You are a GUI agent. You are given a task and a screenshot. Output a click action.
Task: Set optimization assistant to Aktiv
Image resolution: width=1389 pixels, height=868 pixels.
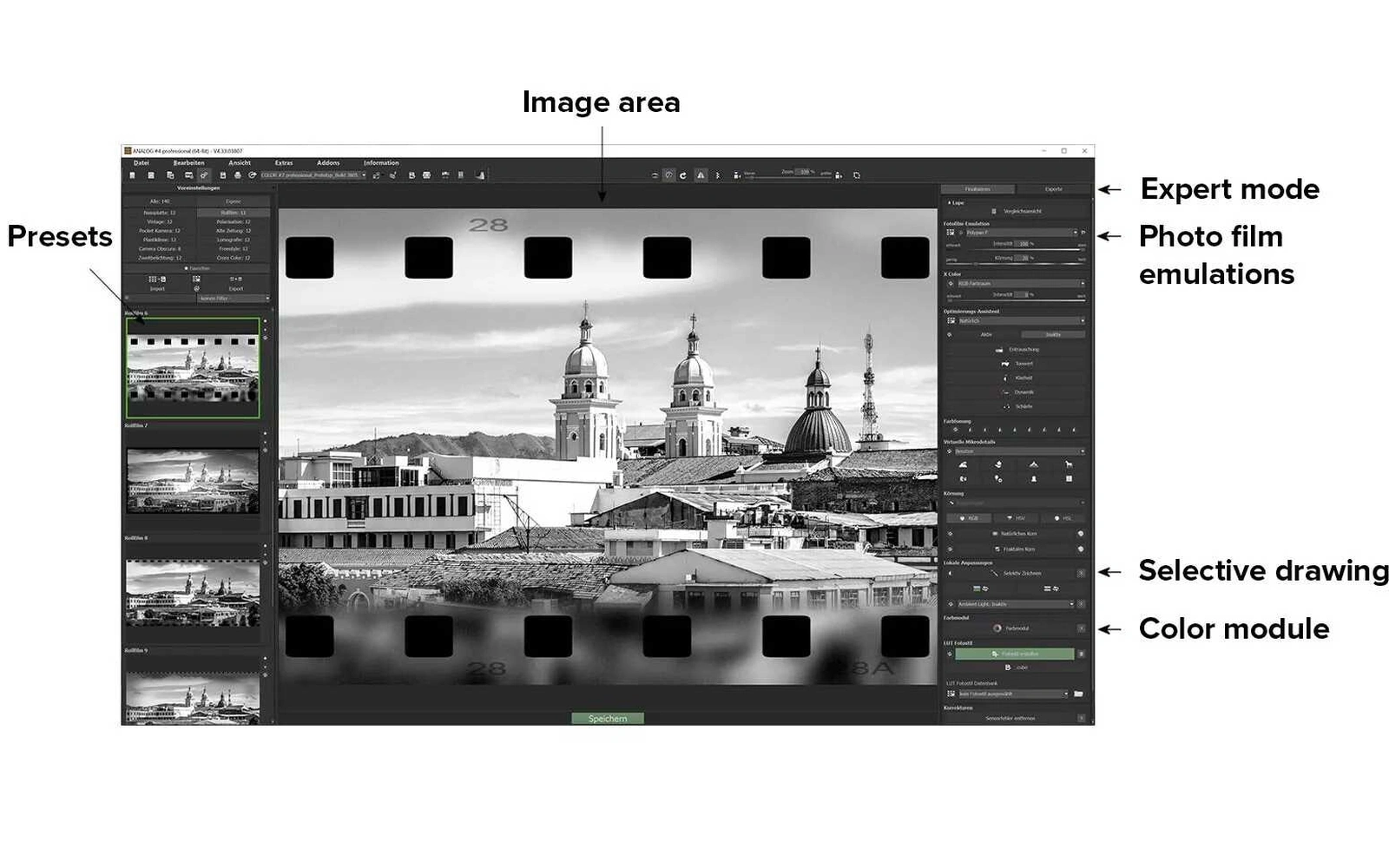(x=986, y=334)
